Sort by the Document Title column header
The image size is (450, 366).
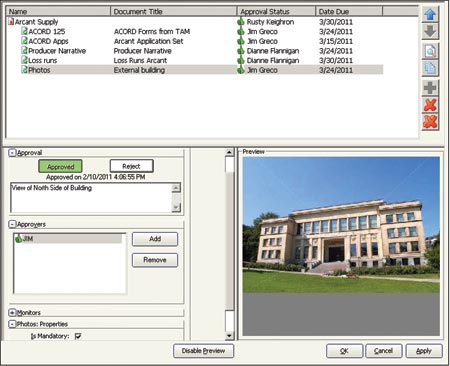pos(173,12)
